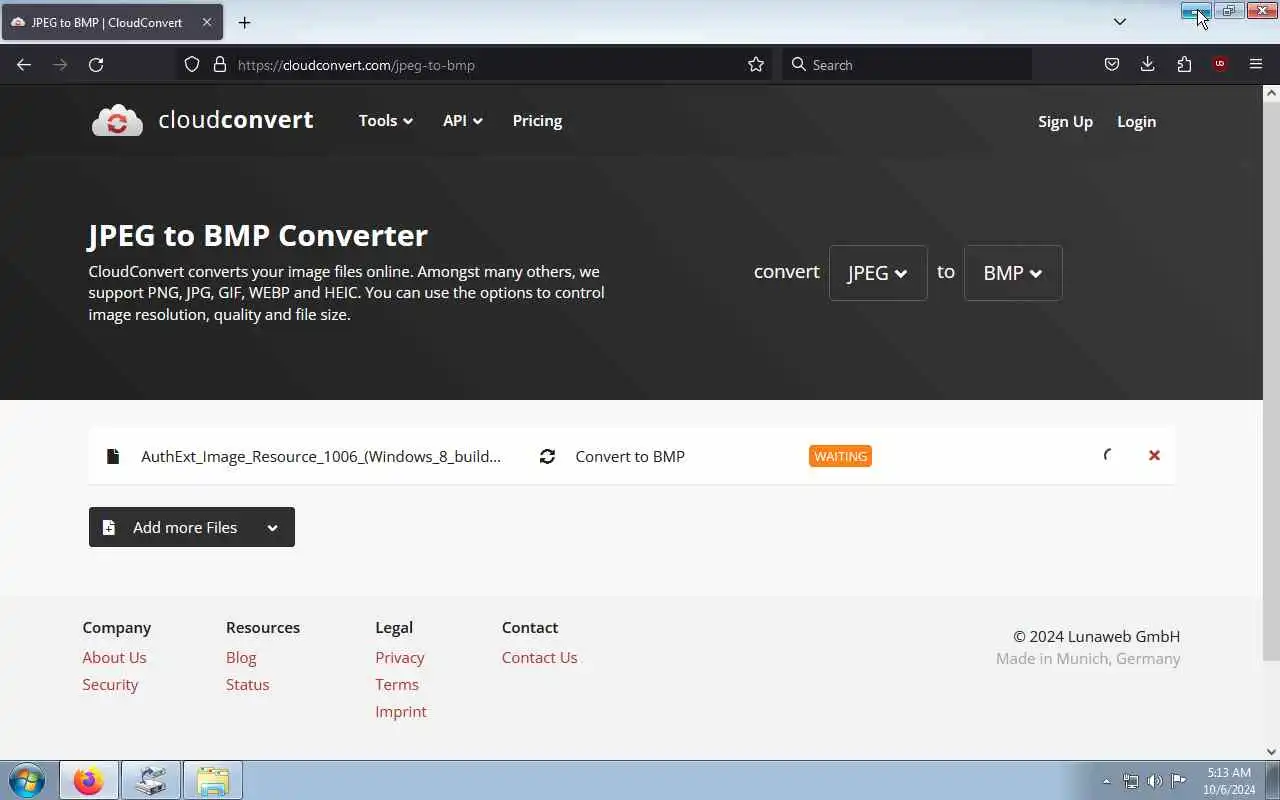This screenshot has width=1280, height=800.
Task: Open the Privacy footer link
Action: point(400,657)
